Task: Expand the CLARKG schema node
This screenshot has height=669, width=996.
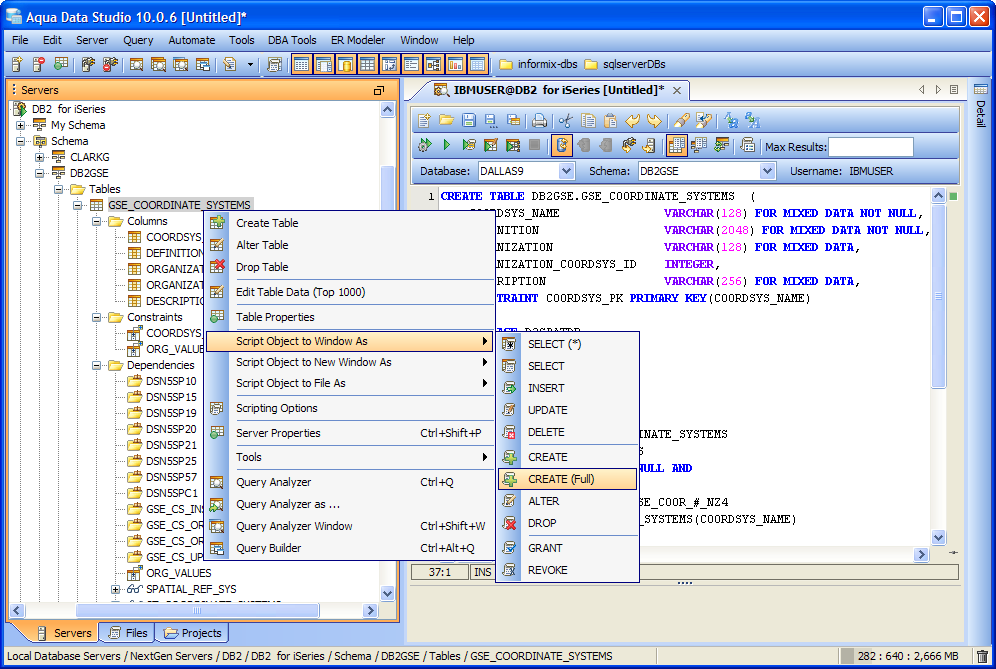Action: 40,157
